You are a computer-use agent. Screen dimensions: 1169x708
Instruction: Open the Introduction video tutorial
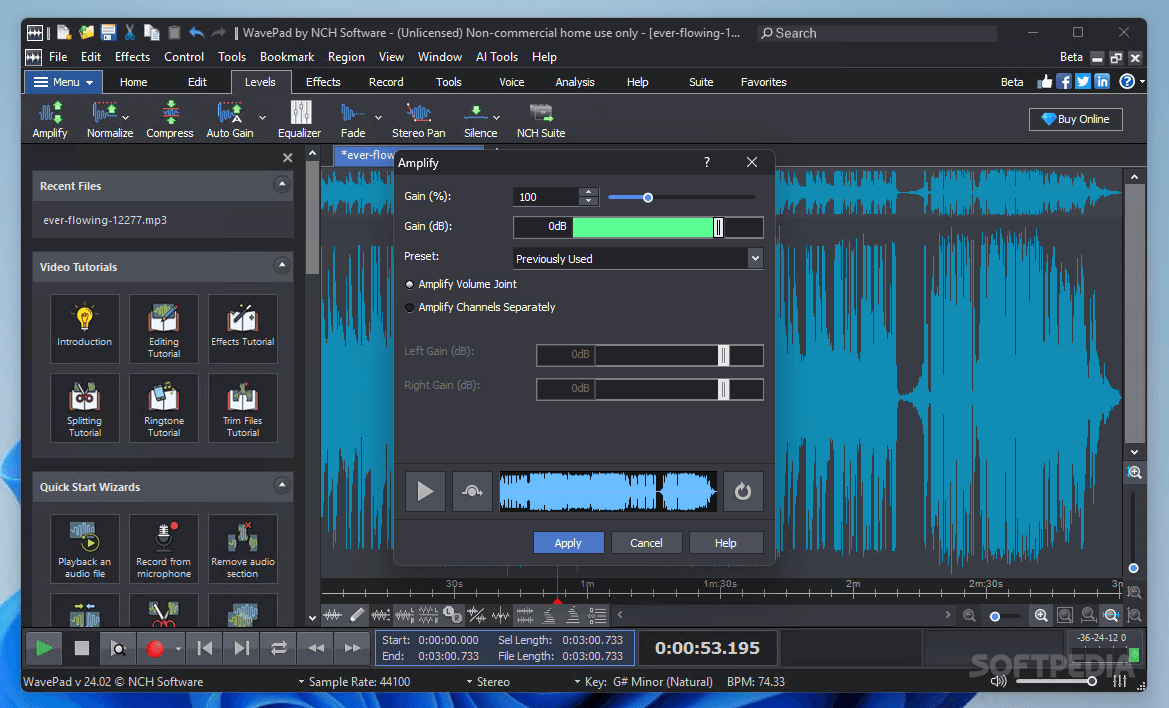pos(85,328)
